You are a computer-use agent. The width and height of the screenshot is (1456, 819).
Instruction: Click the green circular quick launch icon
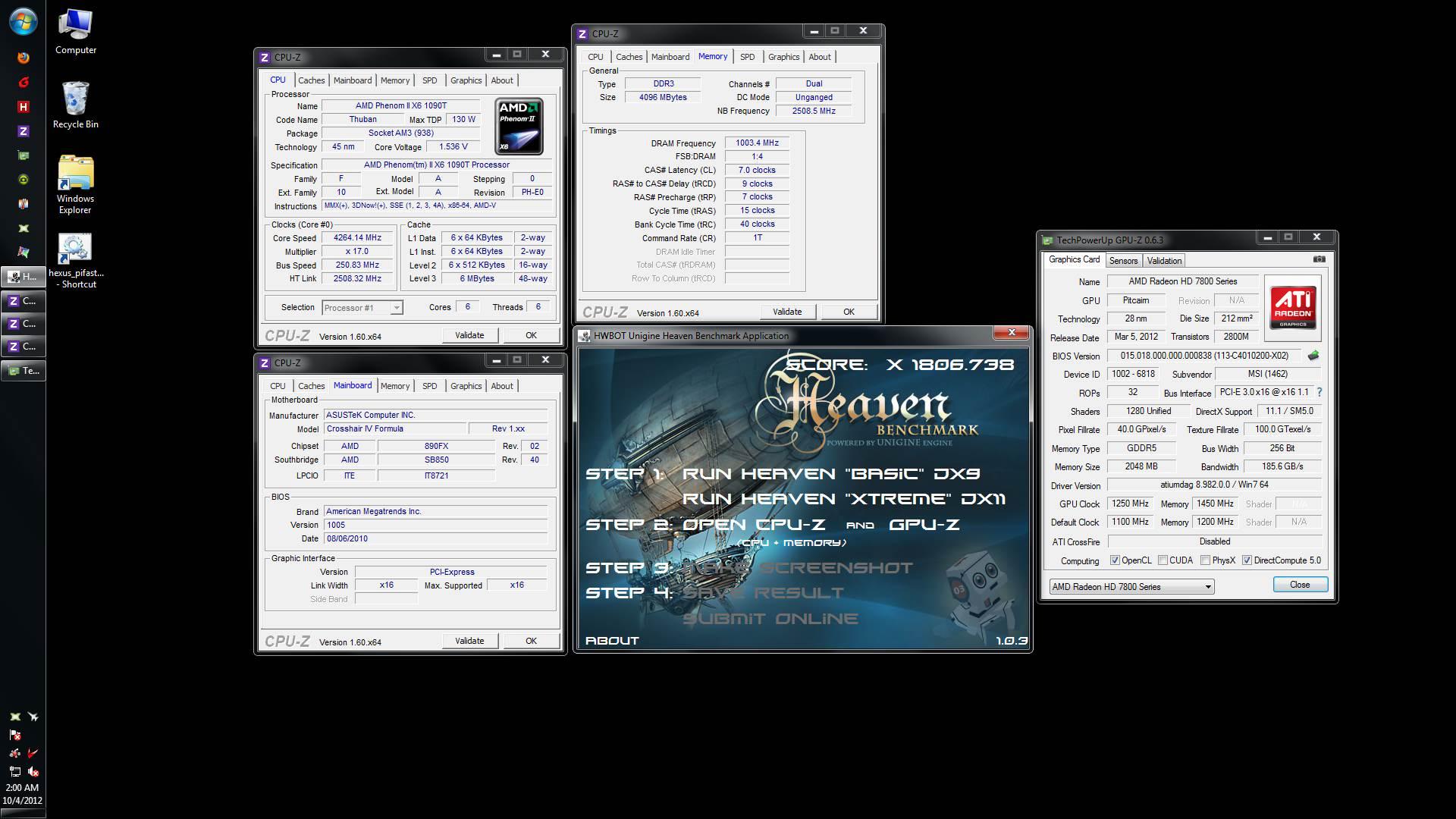click(x=23, y=180)
